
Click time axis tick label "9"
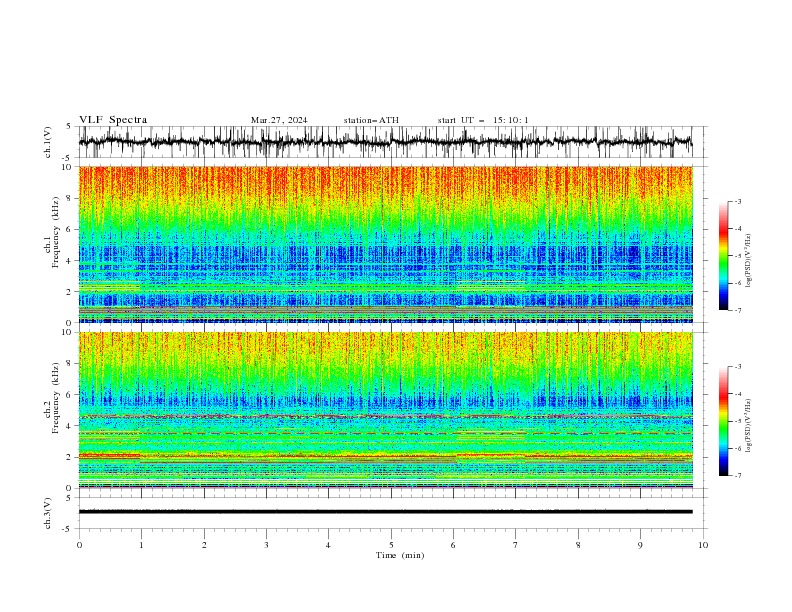pyautogui.click(x=640, y=545)
